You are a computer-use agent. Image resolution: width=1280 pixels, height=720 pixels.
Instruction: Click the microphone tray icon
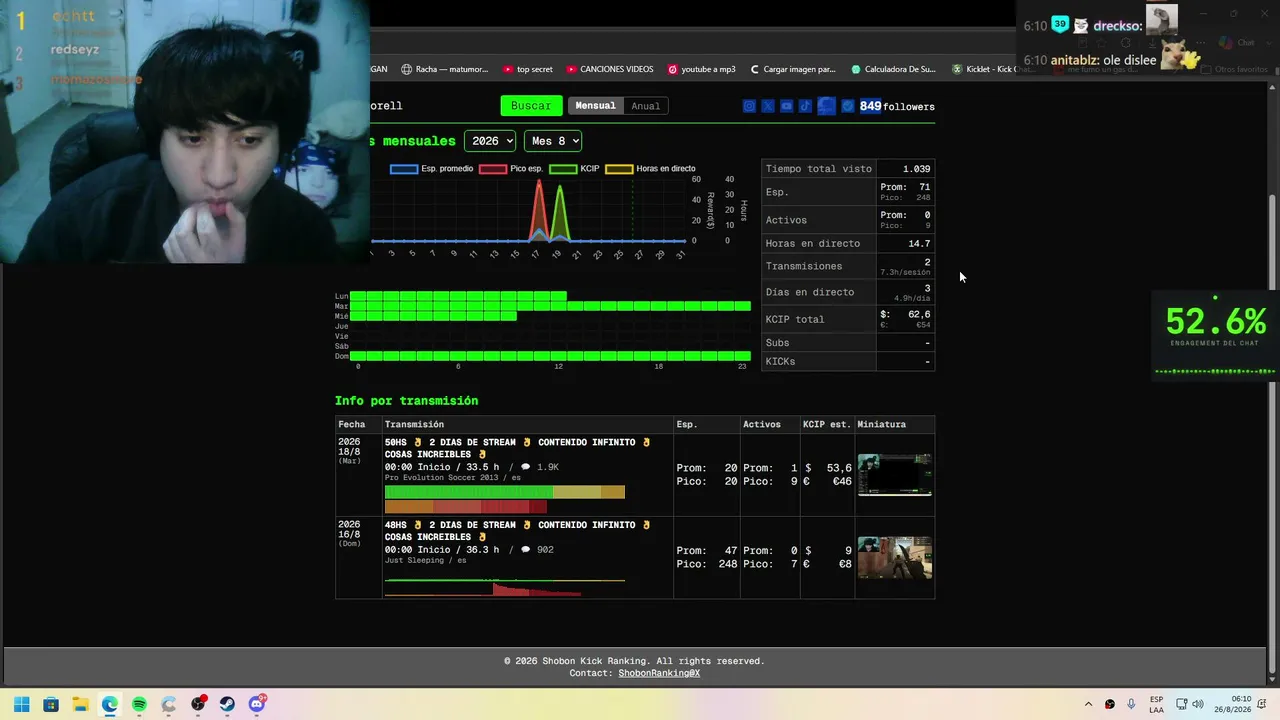(x=1131, y=704)
